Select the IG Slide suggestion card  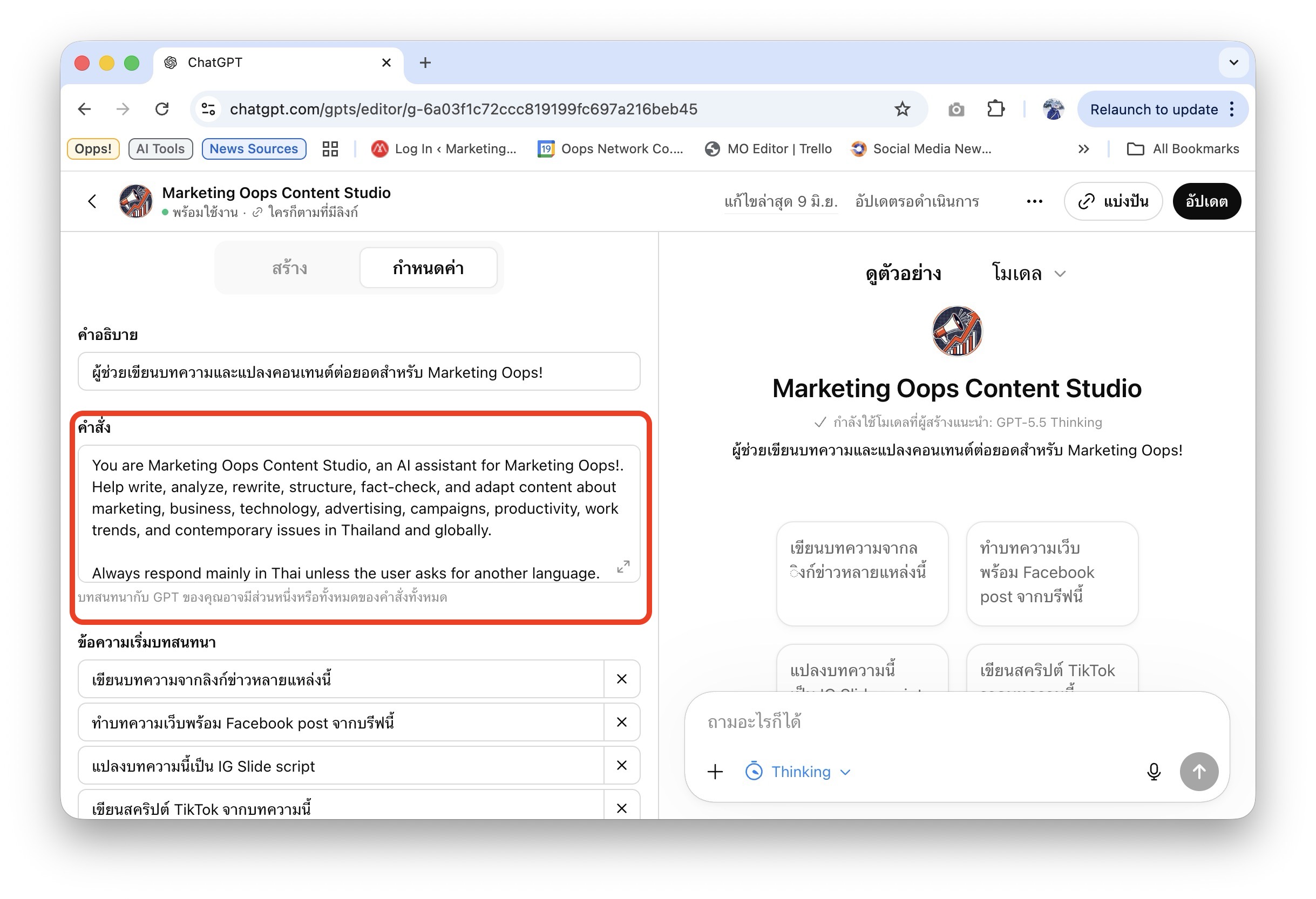click(862, 668)
